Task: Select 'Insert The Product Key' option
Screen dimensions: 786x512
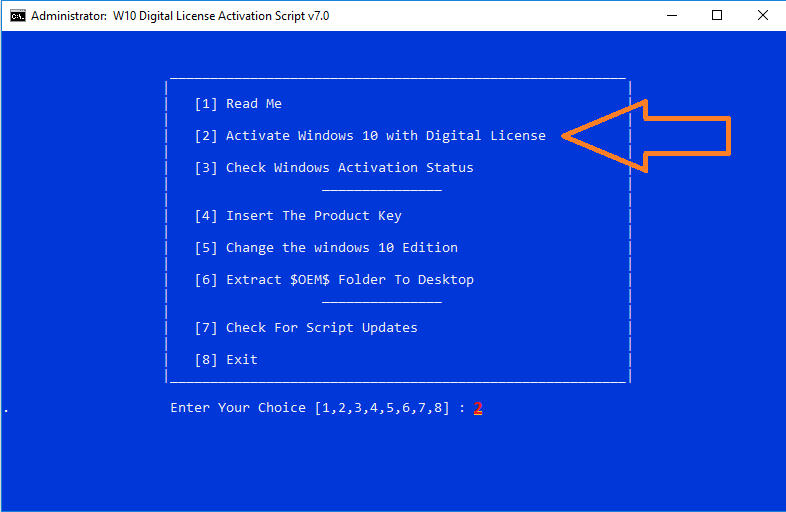Action: tap(298, 216)
